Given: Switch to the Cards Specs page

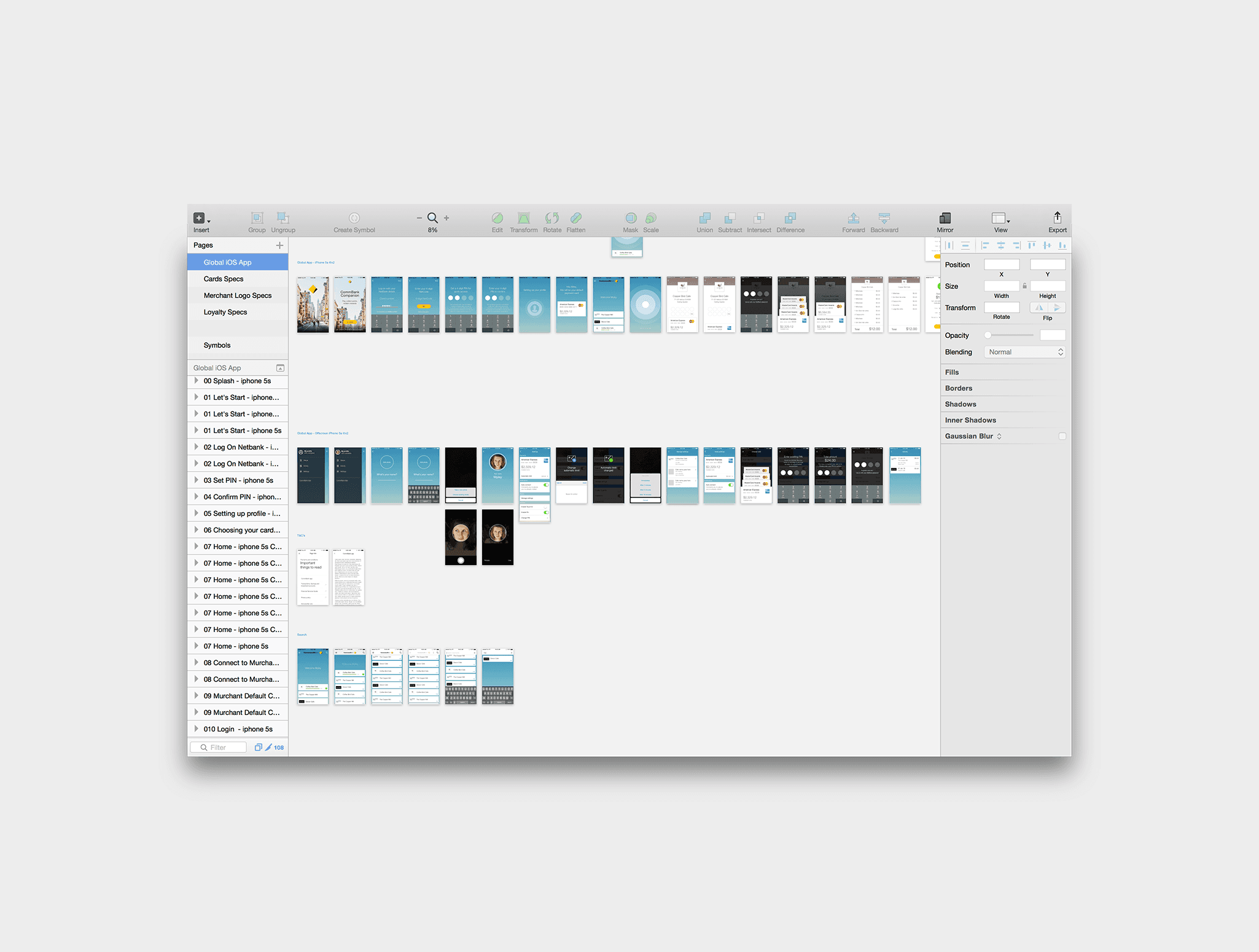Looking at the screenshot, I should pyautogui.click(x=224, y=279).
